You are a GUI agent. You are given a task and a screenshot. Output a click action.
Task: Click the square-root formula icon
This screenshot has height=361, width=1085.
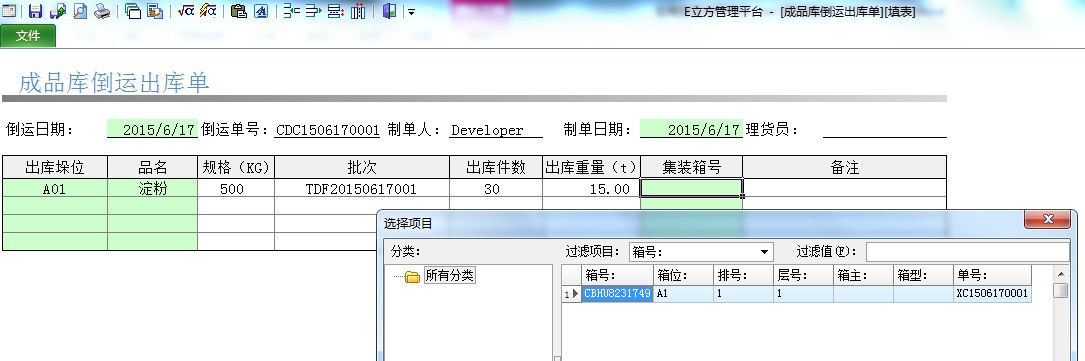pos(185,11)
